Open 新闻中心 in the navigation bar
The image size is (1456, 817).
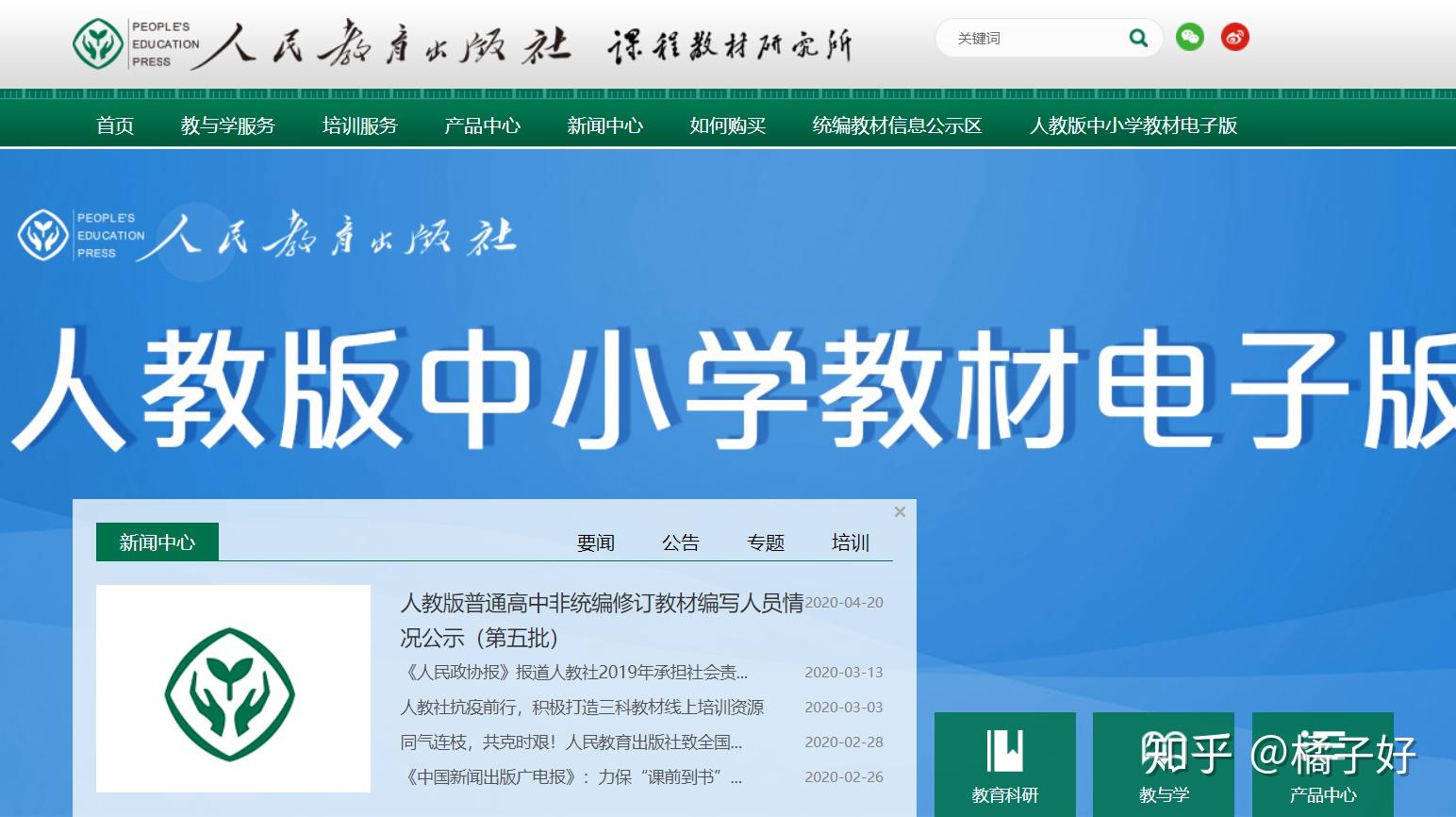point(604,125)
